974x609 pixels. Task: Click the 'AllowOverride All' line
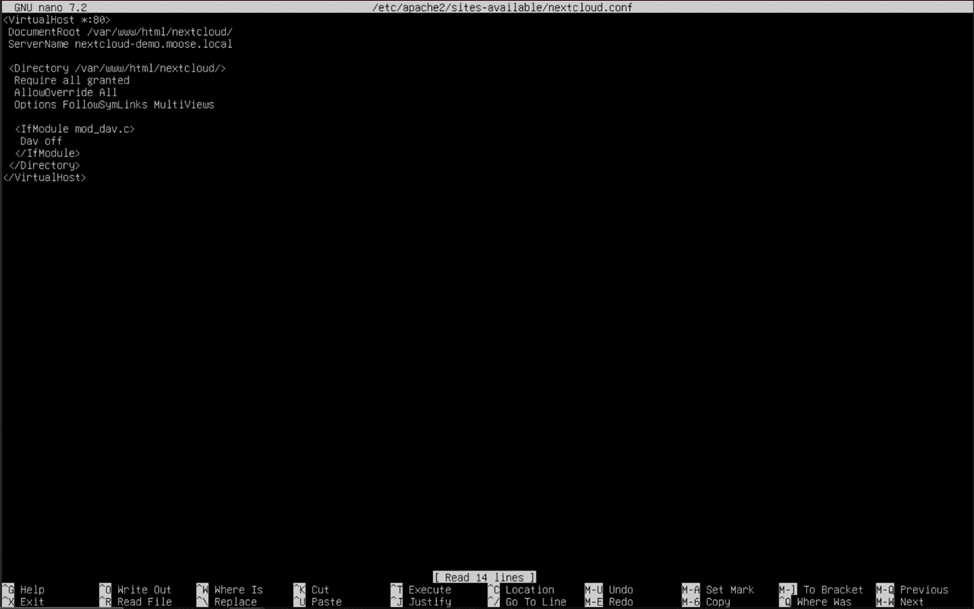[x=66, y=93]
